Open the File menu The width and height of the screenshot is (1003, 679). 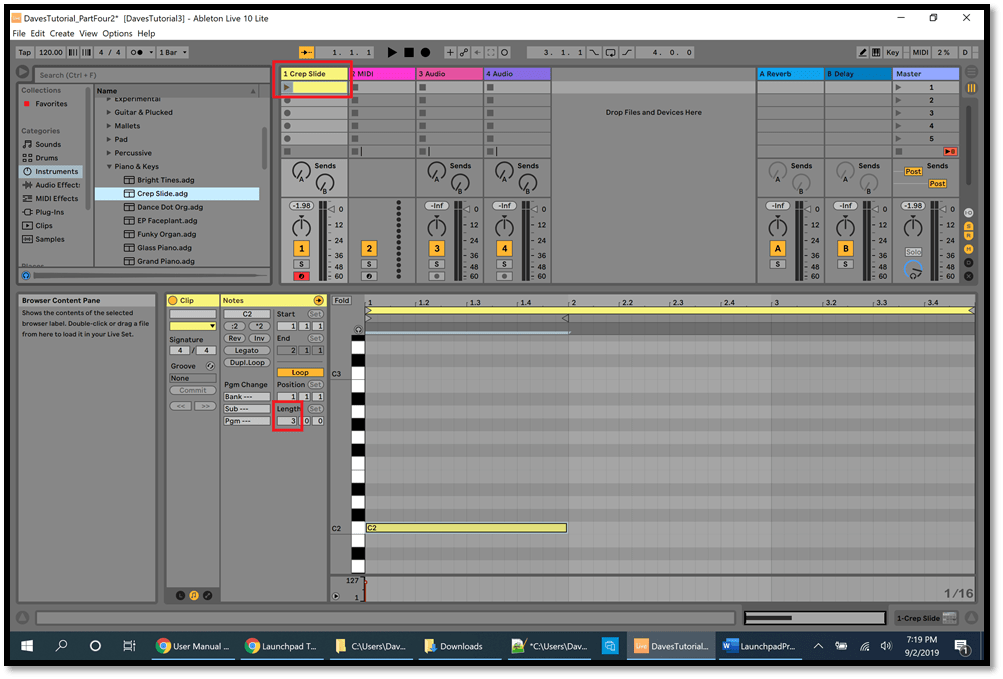(x=19, y=33)
